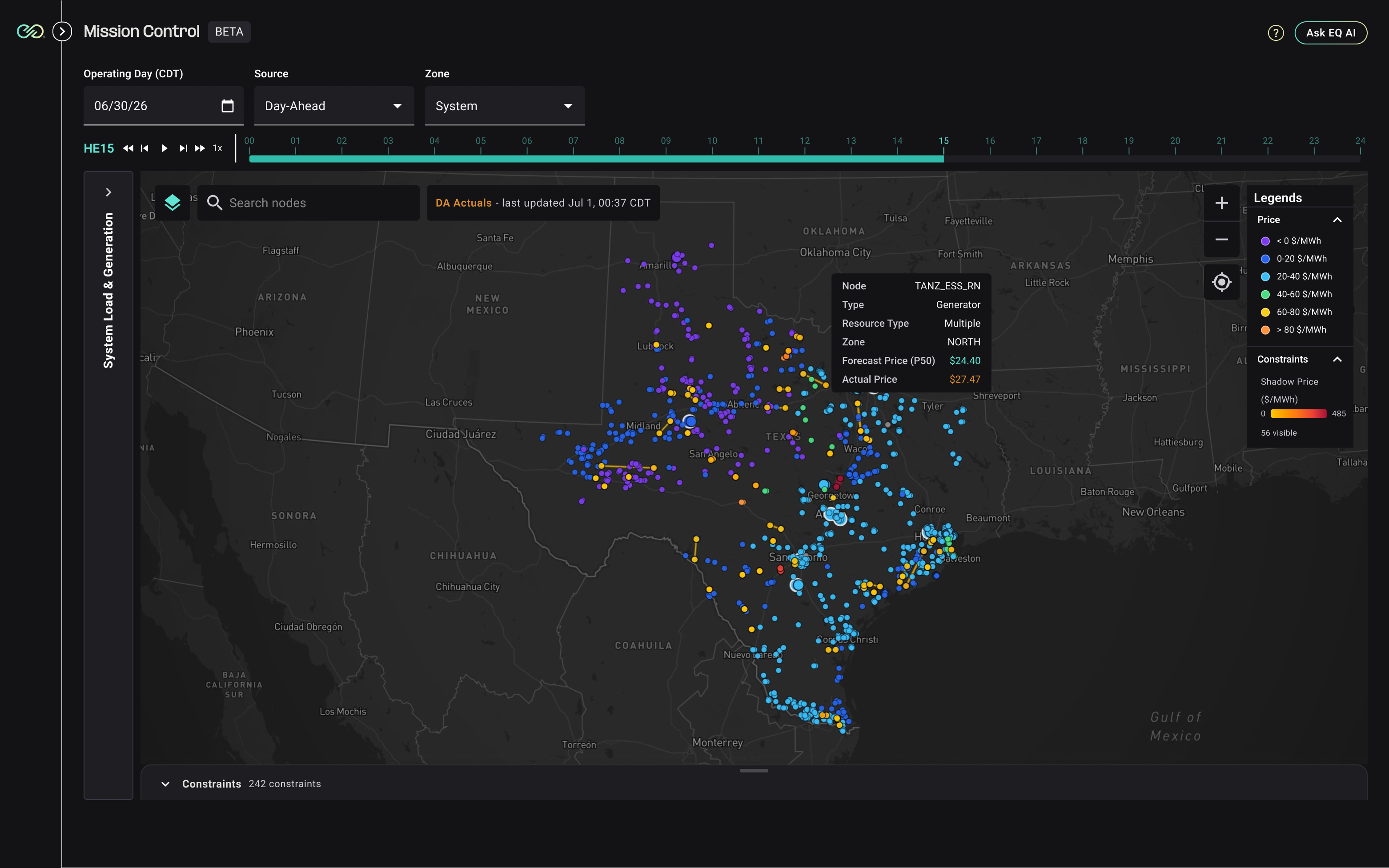
Task: Fast-forward playback with double-right arrows
Action: 199,148
